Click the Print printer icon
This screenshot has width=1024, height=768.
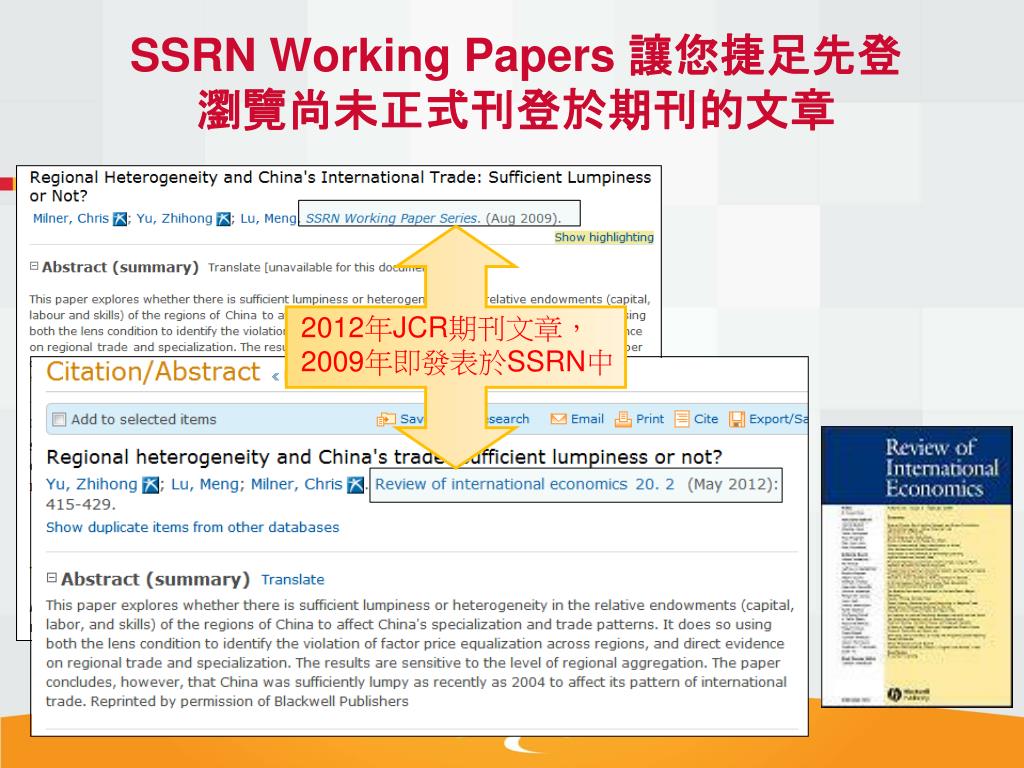click(623, 419)
